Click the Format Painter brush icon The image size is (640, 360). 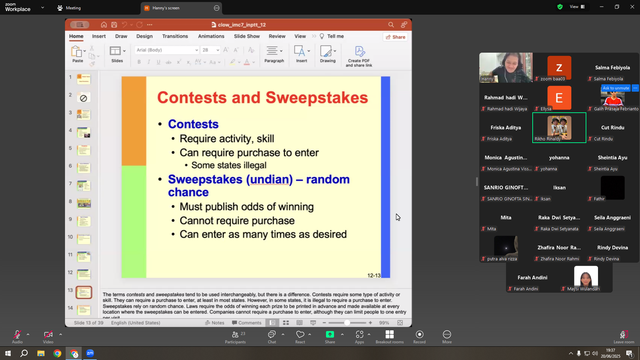(x=92, y=63)
